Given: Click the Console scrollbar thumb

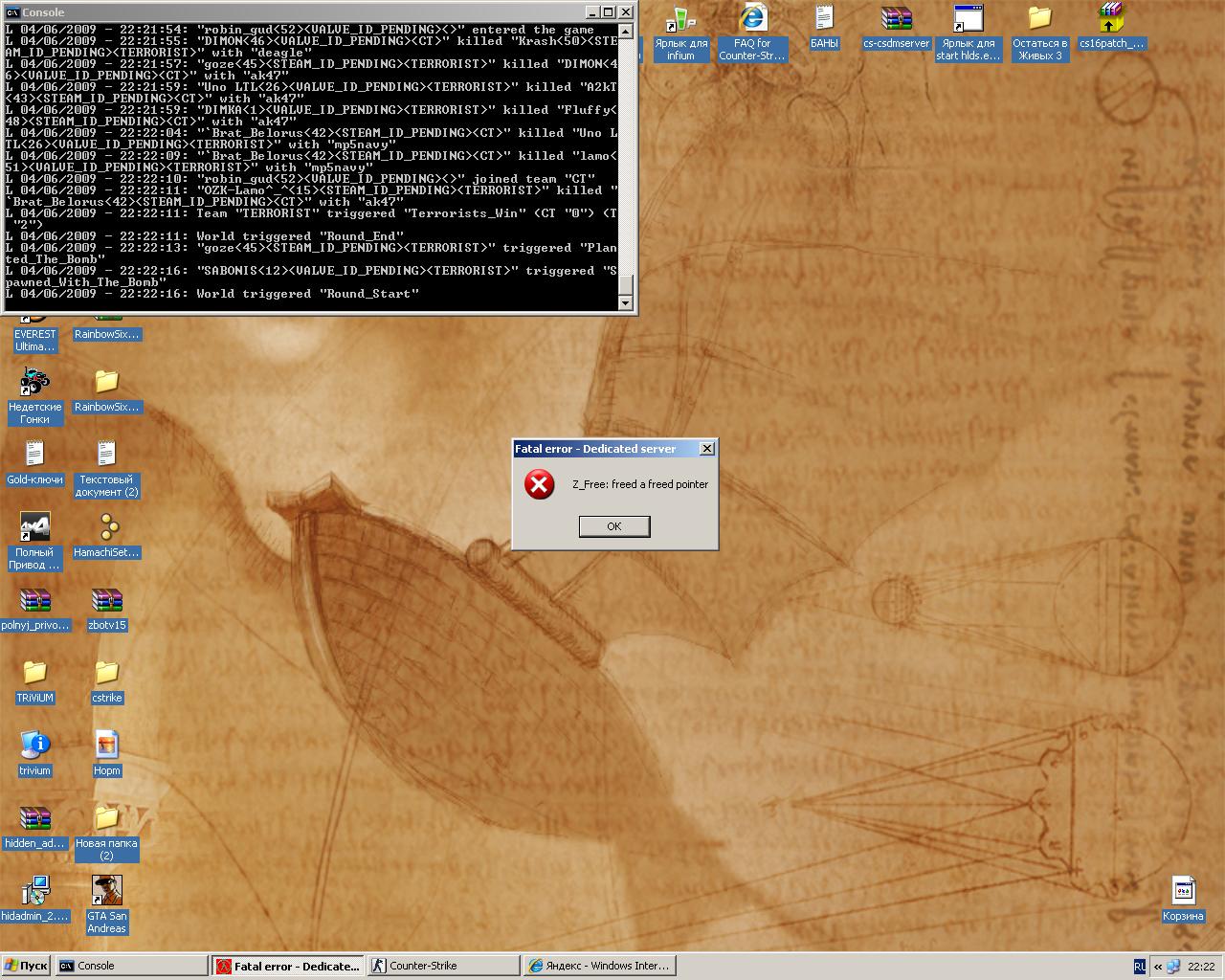Looking at the screenshot, I should tap(626, 284).
